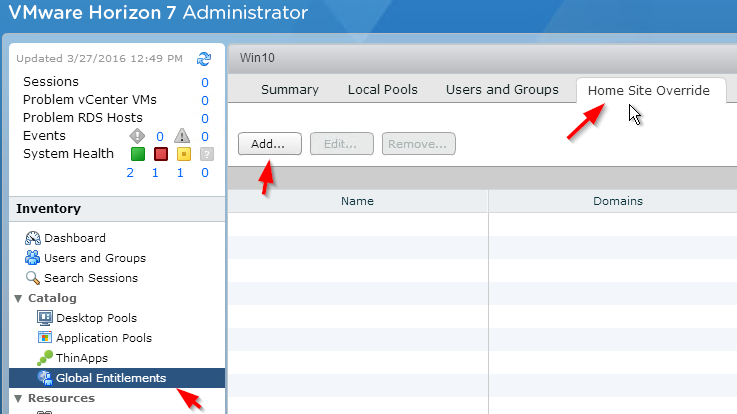Click the System Health yellow count 1

[180, 173]
